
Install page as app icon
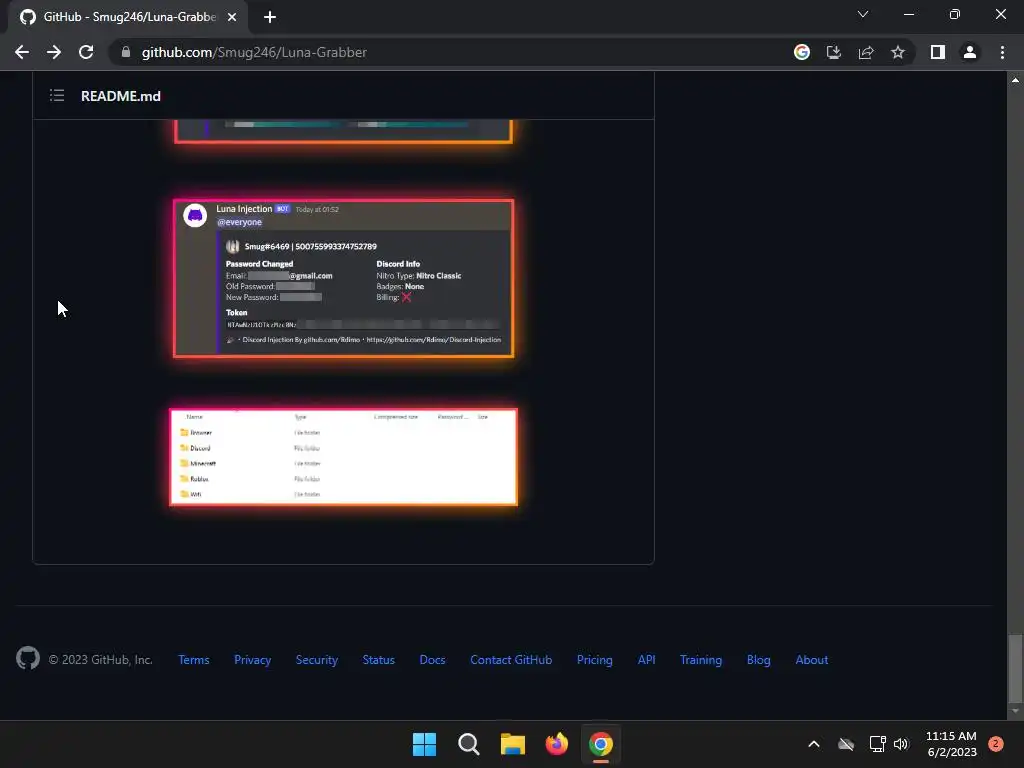(834, 52)
